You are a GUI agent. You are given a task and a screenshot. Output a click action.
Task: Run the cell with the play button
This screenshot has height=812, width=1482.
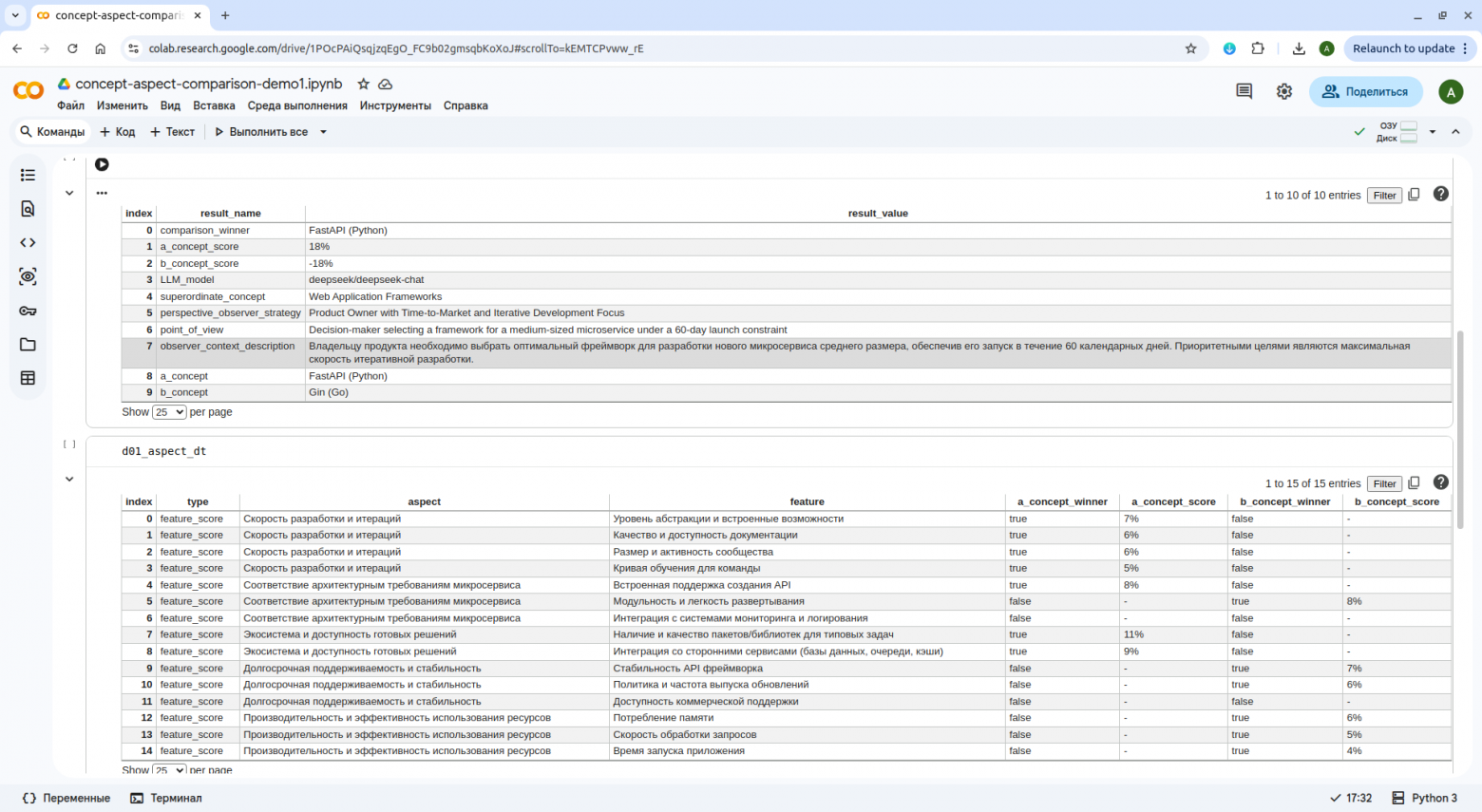tap(102, 164)
